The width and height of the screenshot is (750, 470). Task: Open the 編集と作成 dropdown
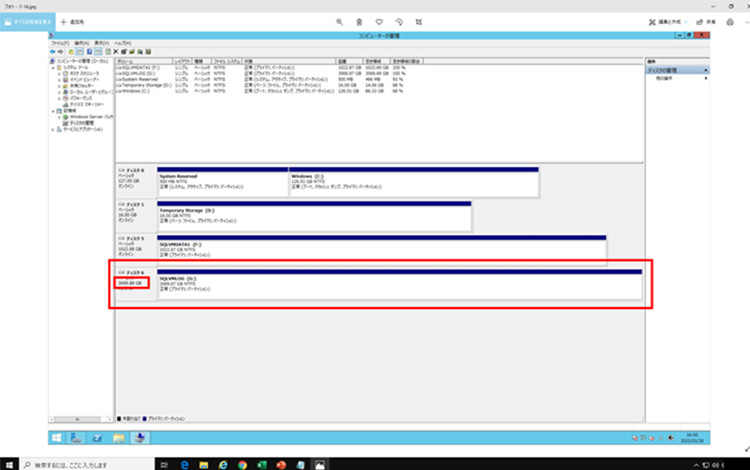coord(664,20)
